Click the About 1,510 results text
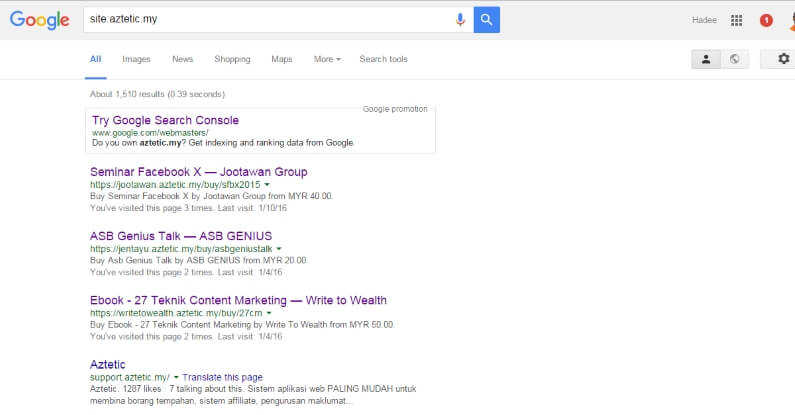The image size is (795, 415). tap(157, 94)
